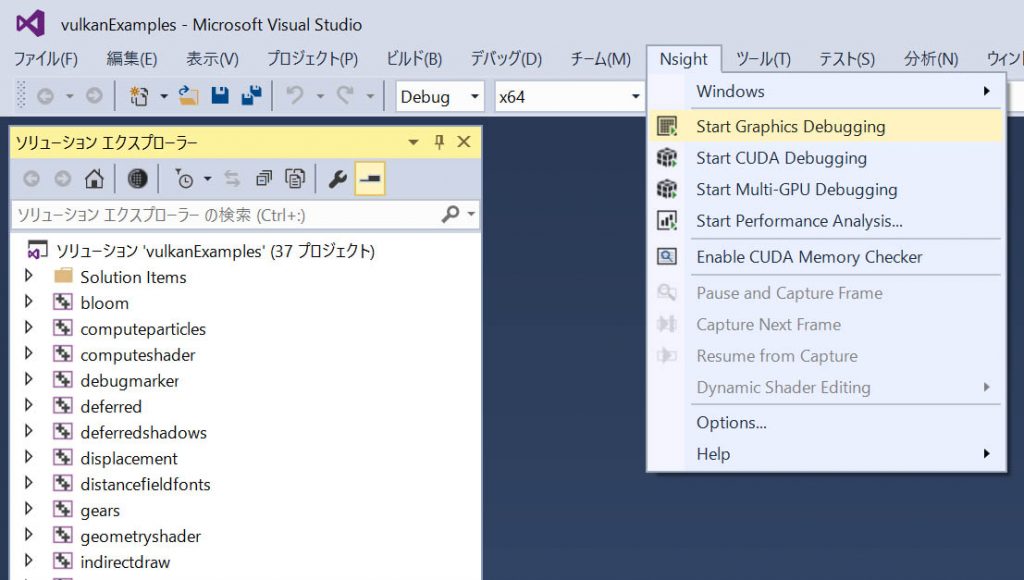
Task: Expand the gears project node
Action: 29,509
